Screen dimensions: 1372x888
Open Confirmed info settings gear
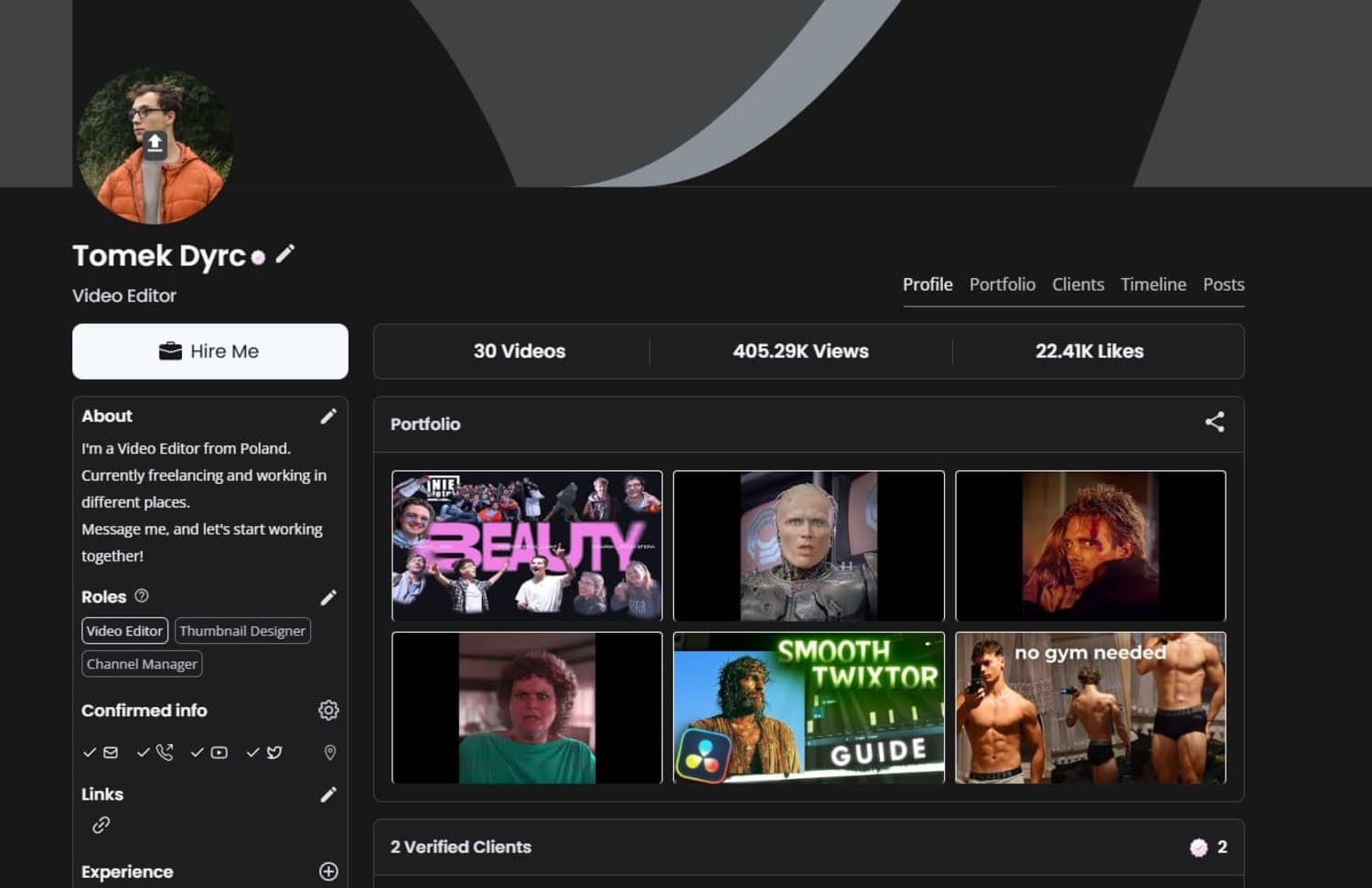pos(328,711)
